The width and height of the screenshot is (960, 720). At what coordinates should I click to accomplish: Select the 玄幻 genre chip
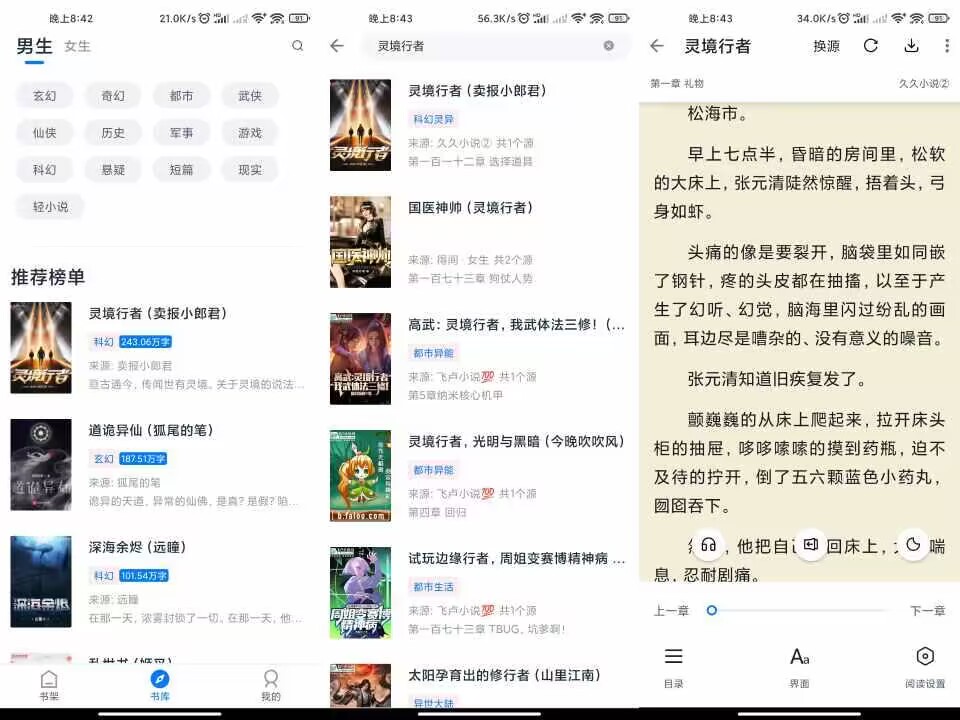coord(44,95)
